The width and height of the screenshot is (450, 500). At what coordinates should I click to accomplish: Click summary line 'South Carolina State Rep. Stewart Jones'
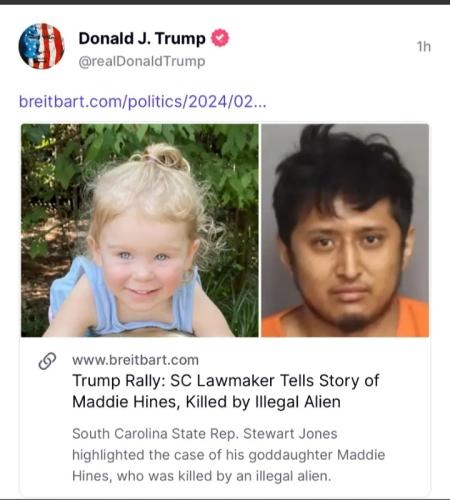point(205,434)
